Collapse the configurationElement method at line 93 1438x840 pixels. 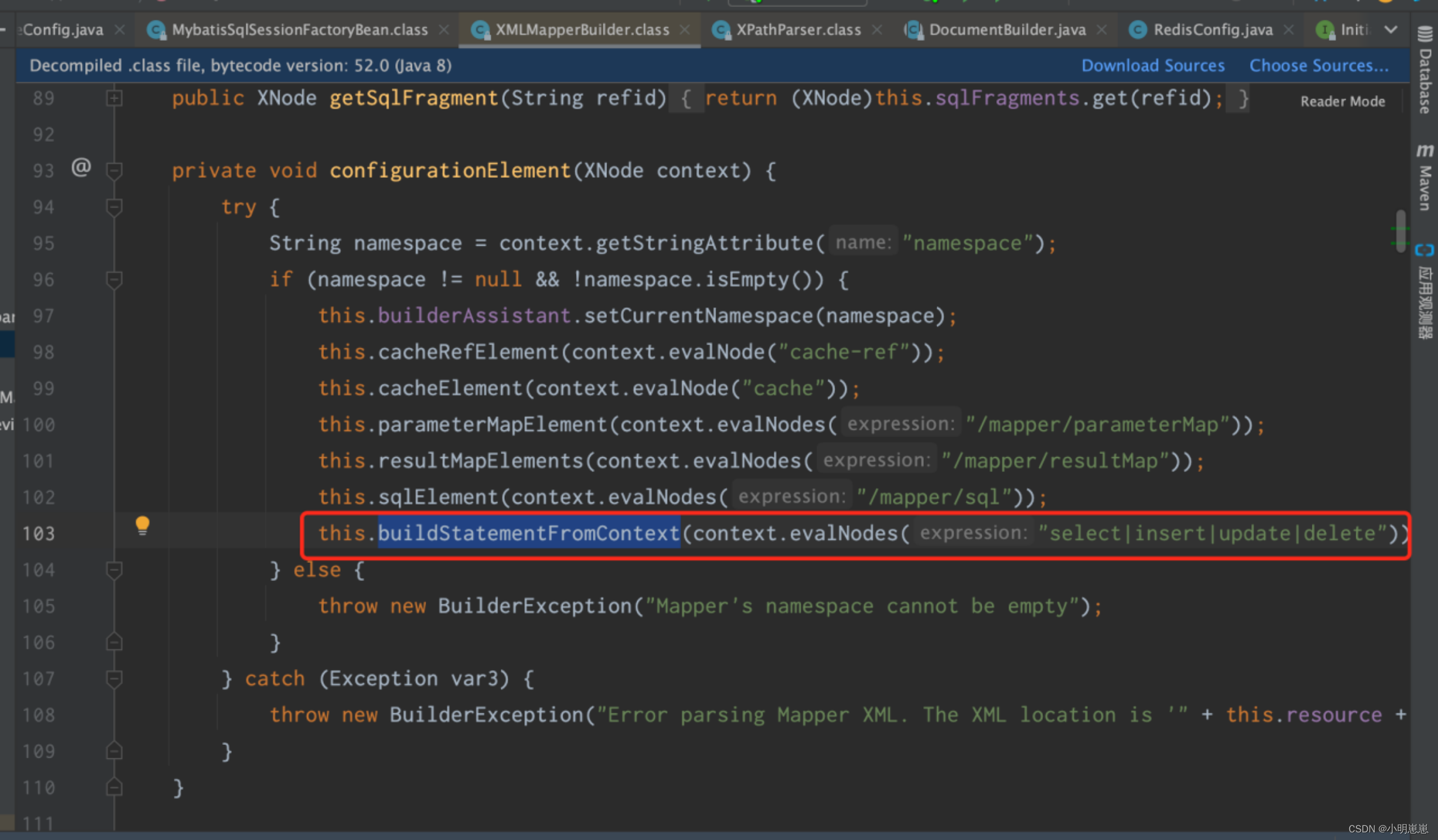click(x=114, y=170)
